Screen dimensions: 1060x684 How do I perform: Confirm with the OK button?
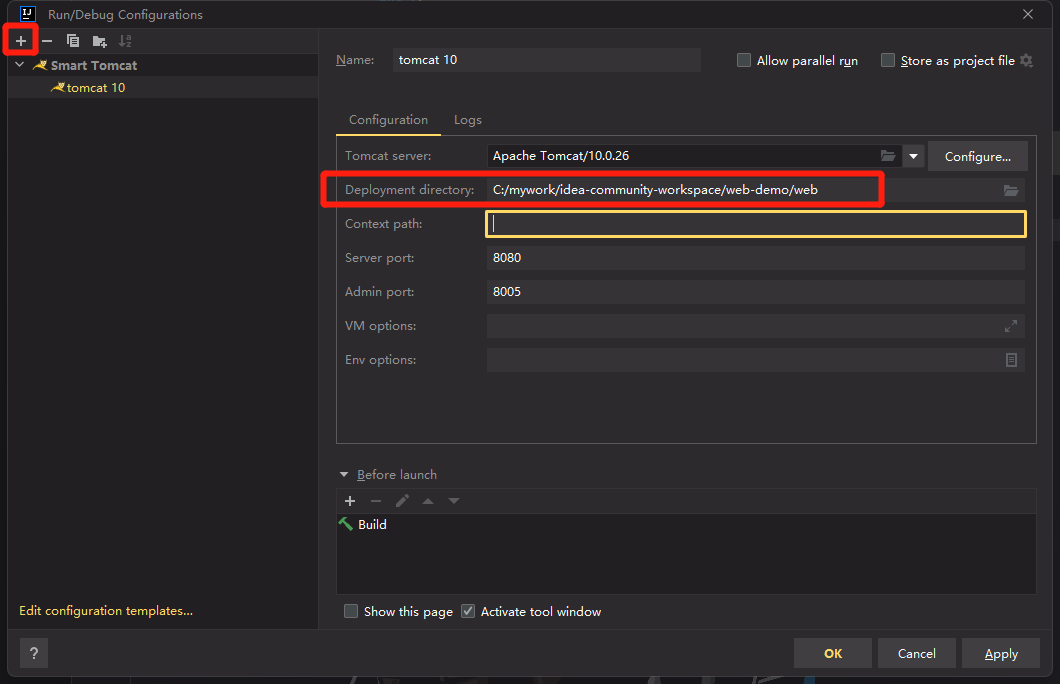click(x=833, y=654)
